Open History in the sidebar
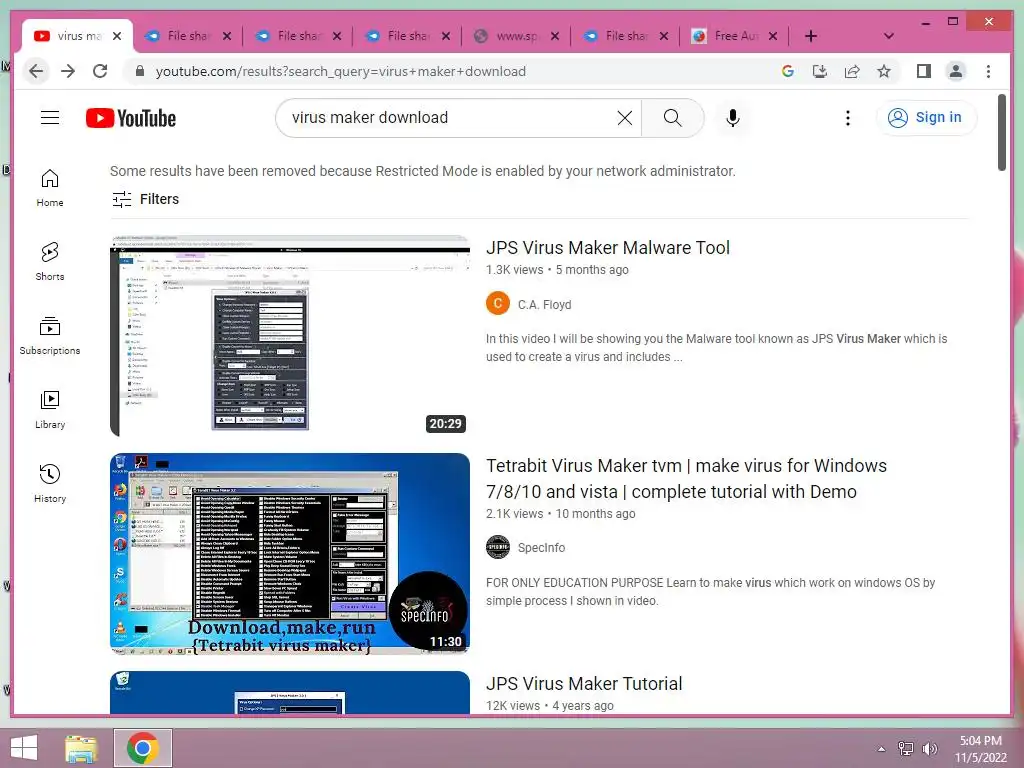Viewport: 1024px width, 768px height. point(50,484)
